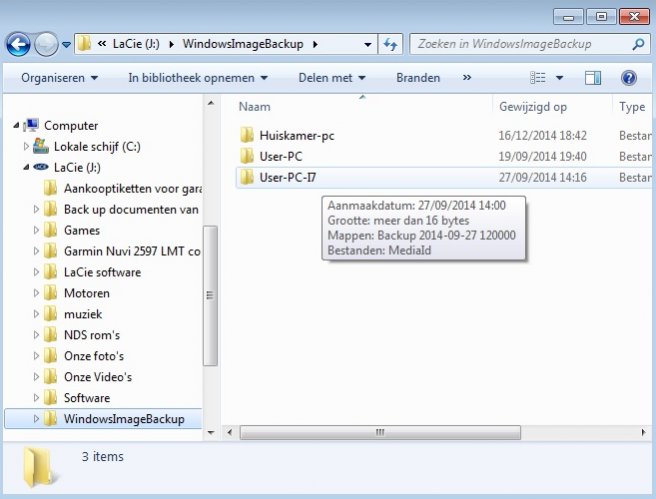The image size is (656, 499).
Task: Click the navigation pane vertical scrollbar thumb
Action: (210, 296)
